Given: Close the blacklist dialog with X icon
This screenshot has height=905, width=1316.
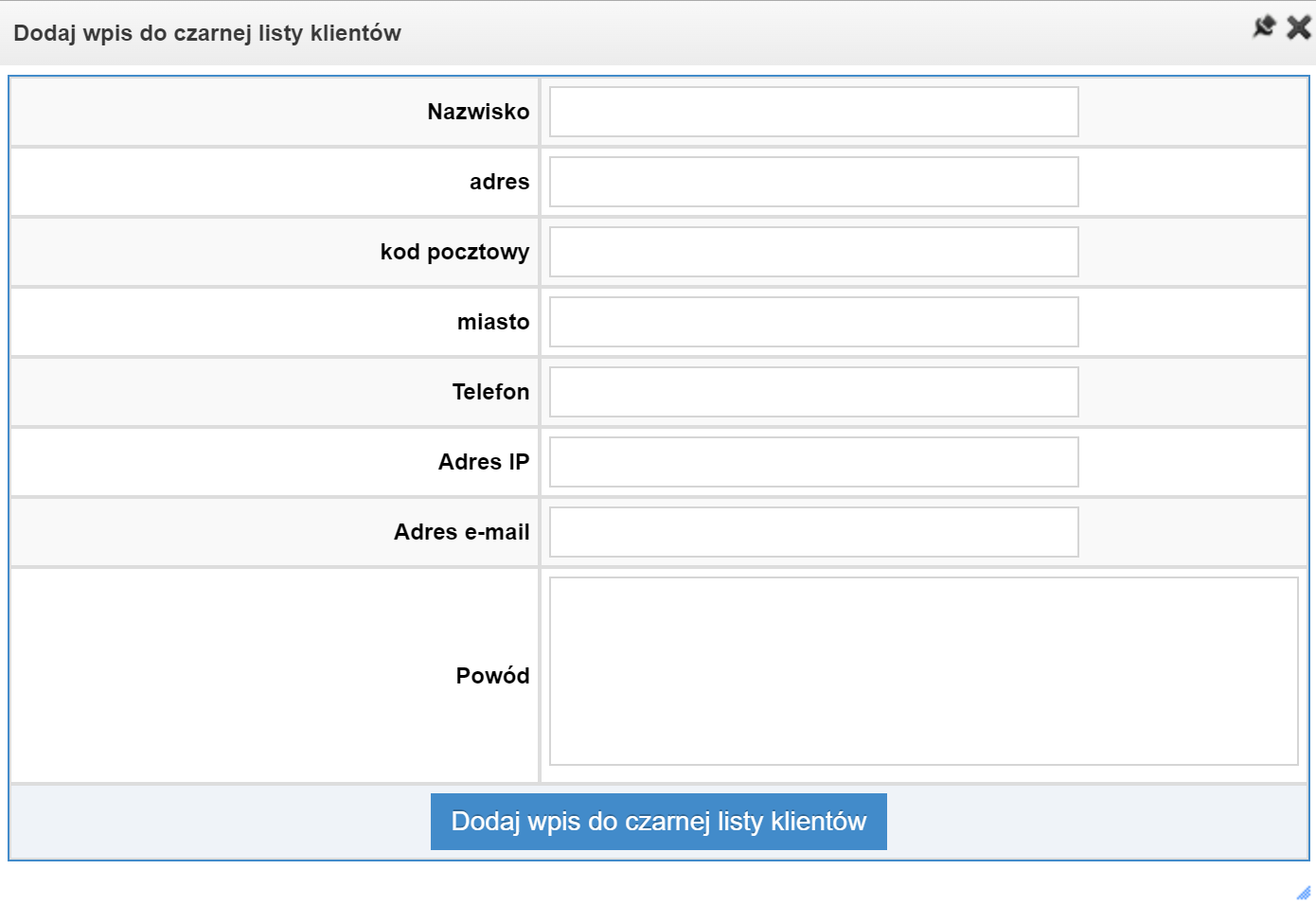Looking at the screenshot, I should pyautogui.click(x=1299, y=27).
